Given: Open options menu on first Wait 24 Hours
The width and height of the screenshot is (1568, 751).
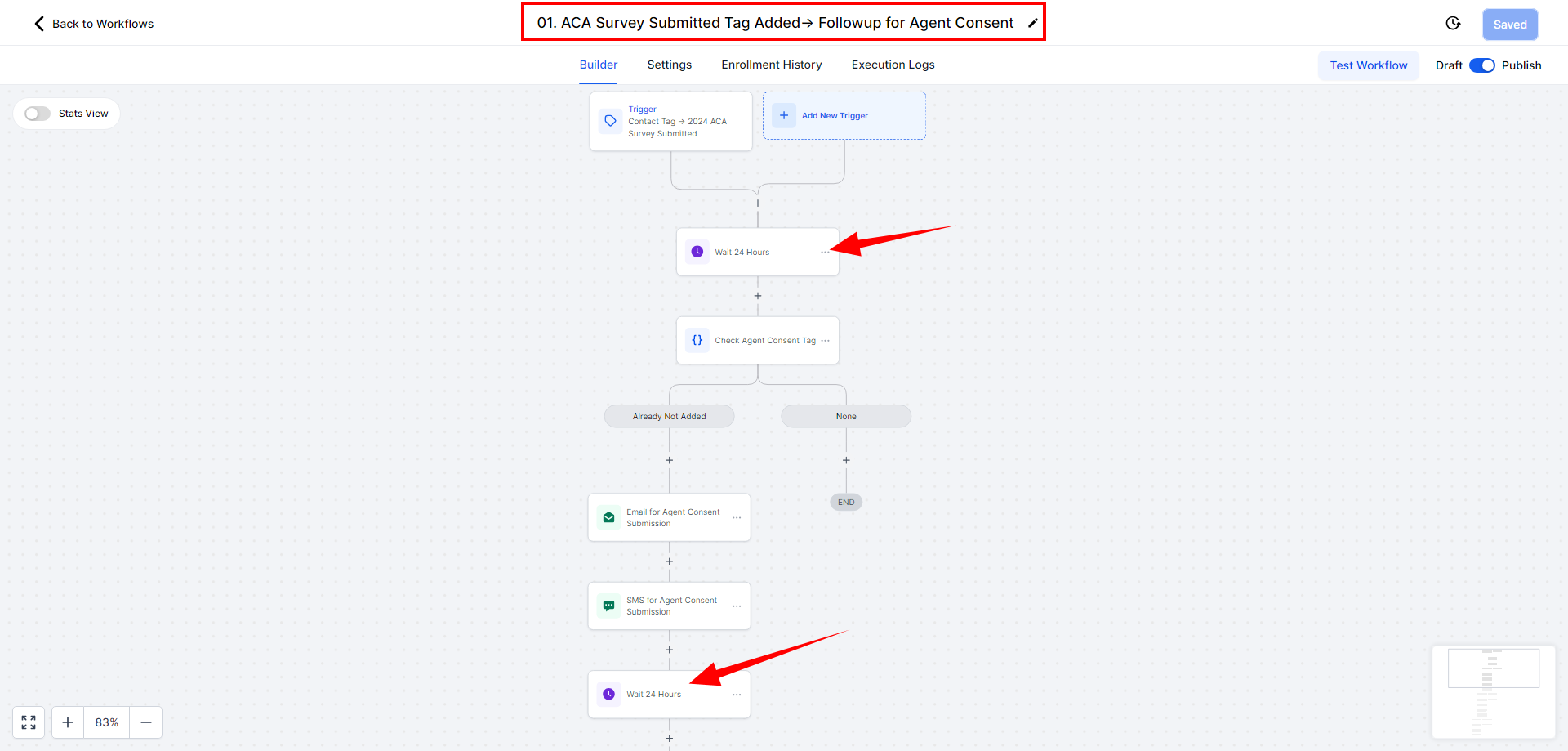Looking at the screenshot, I should click(825, 252).
